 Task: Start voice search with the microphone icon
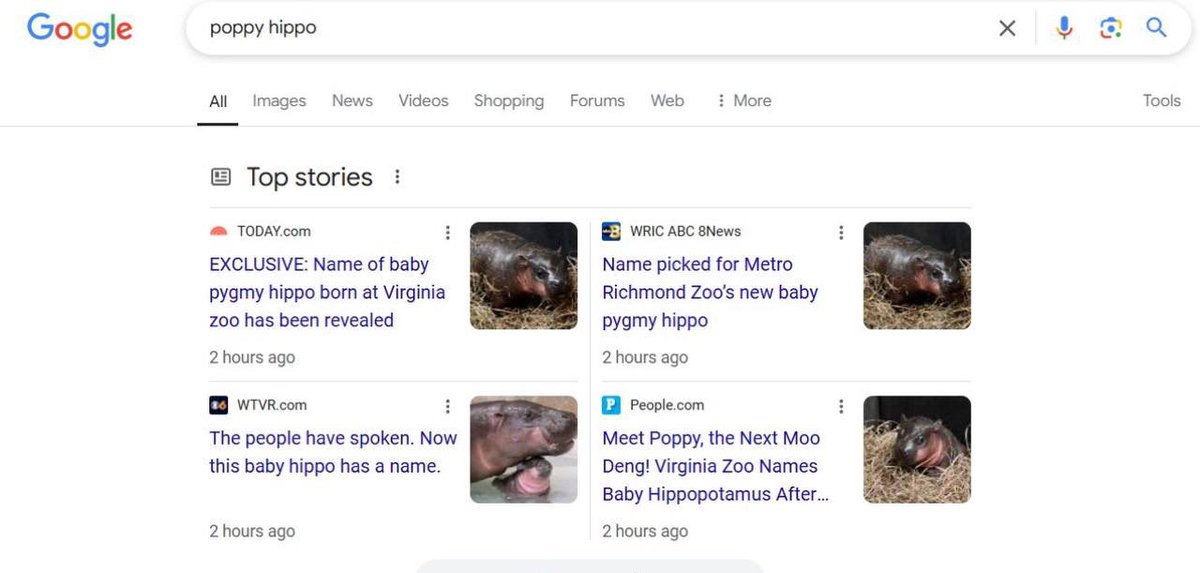coord(1064,28)
